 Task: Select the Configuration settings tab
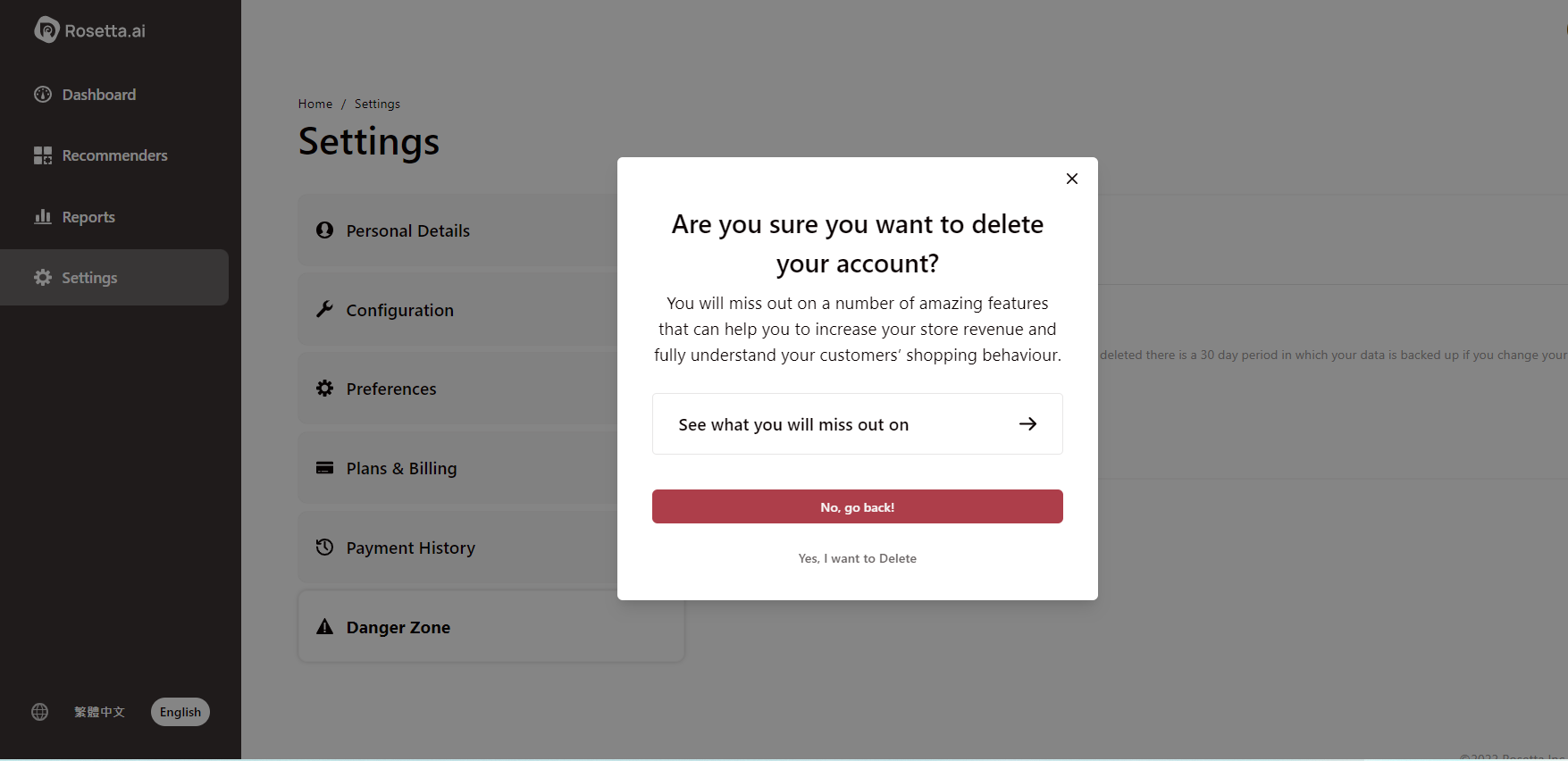tap(457, 310)
